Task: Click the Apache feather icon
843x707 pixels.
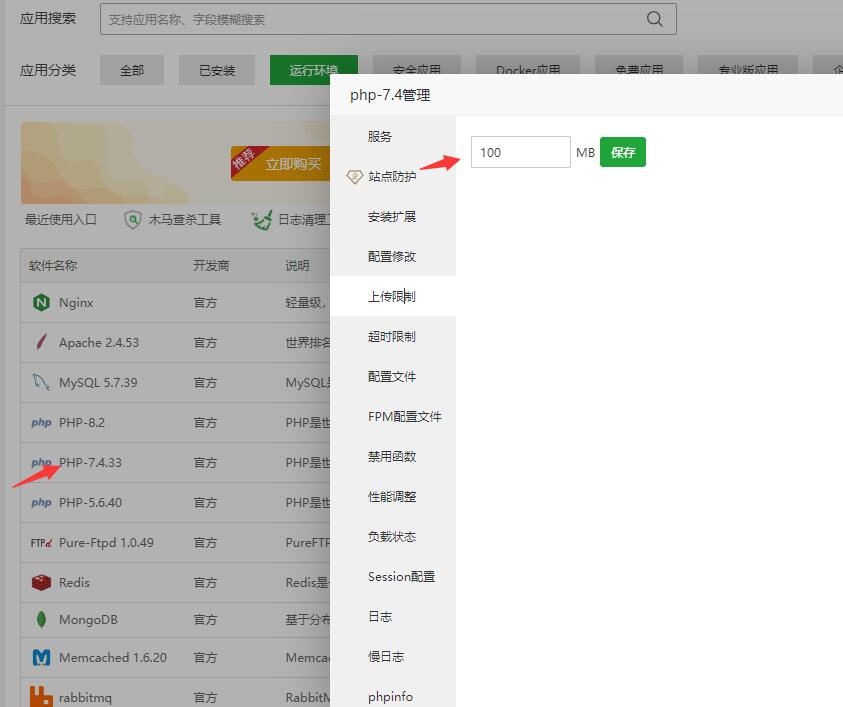Action: [x=41, y=342]
